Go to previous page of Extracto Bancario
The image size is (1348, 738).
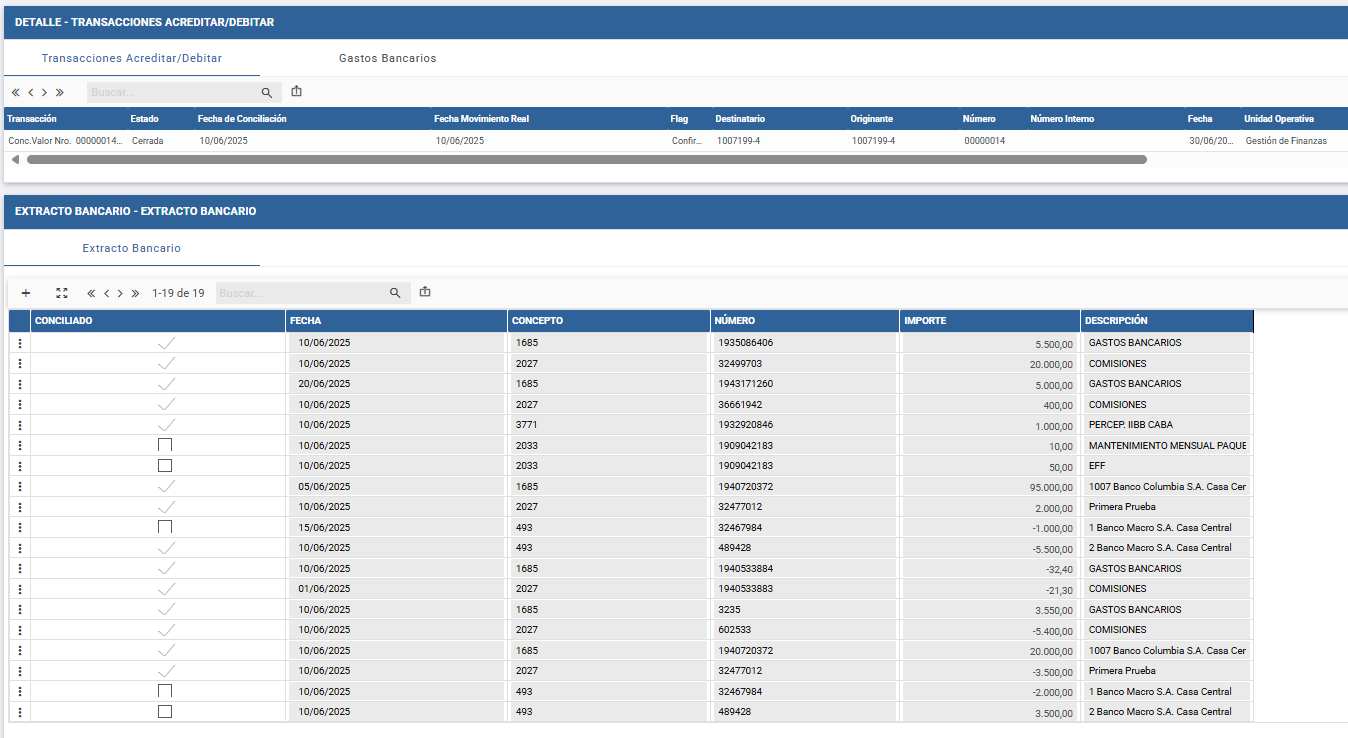click(106, 293)
